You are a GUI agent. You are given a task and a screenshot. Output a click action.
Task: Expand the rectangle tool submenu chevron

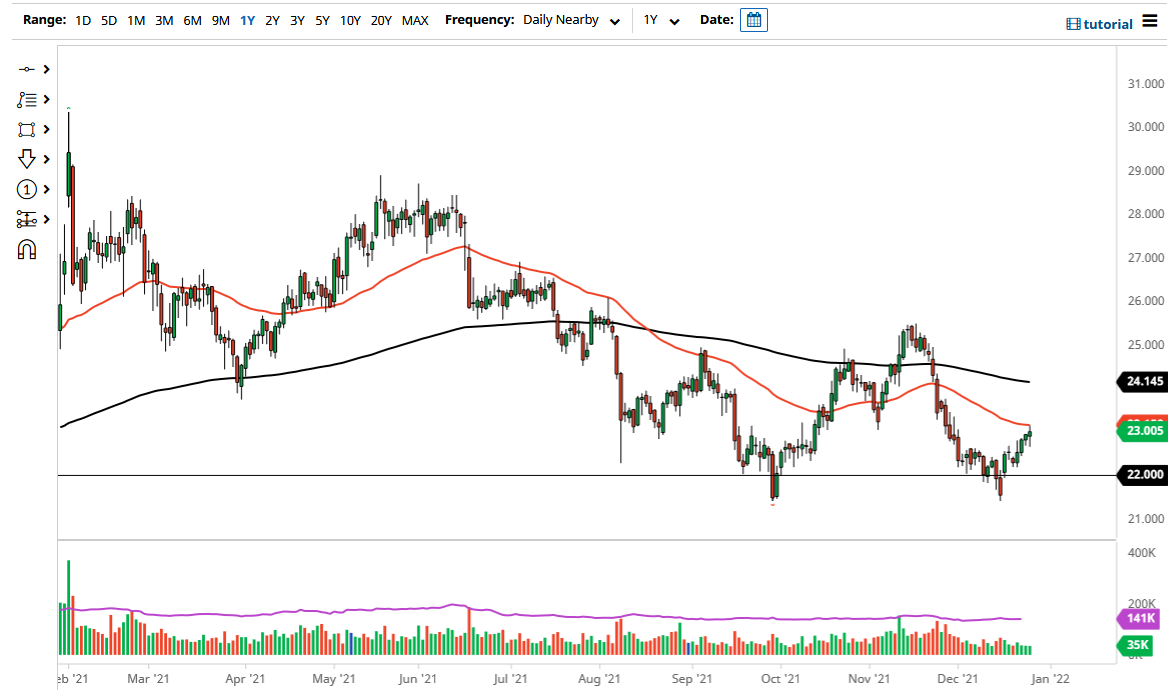46,129
